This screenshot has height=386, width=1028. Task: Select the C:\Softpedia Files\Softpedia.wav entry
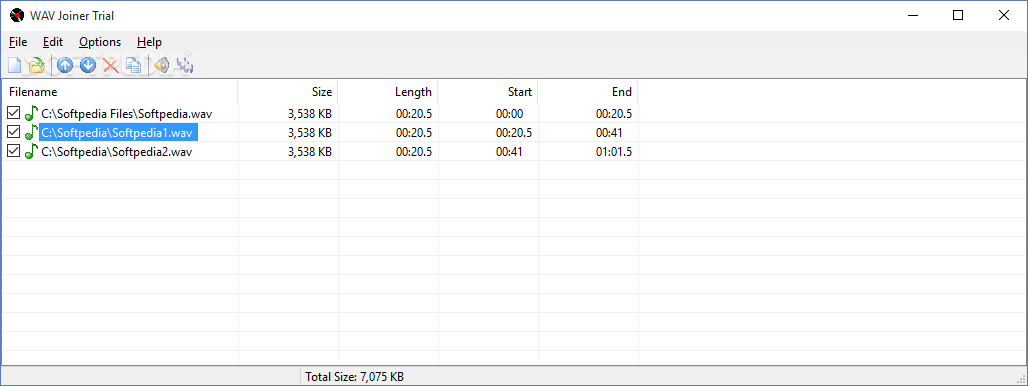tap(127, 113)
